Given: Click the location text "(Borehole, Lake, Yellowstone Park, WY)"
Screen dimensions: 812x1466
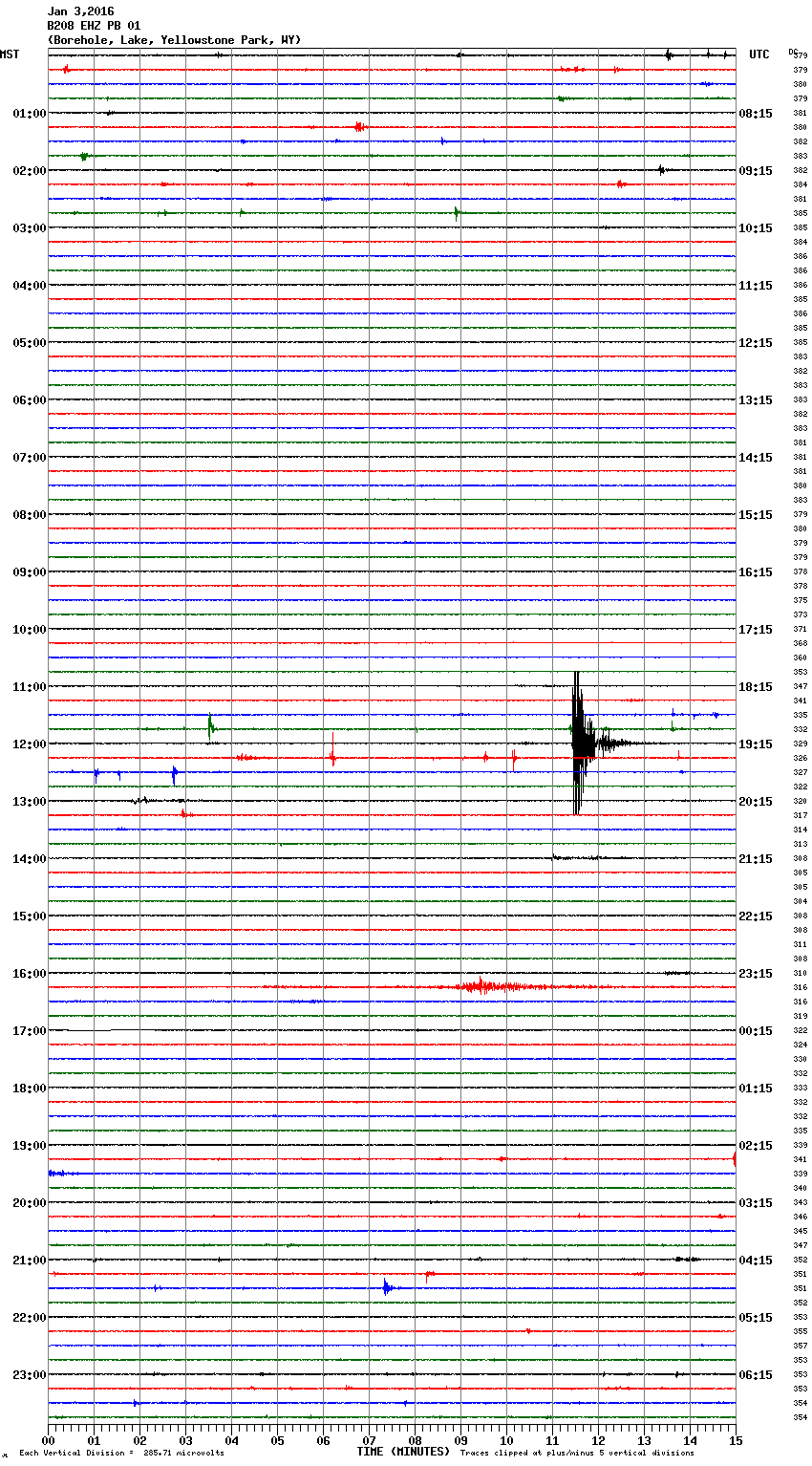Looking at the screenshot, I should coord(174,40).
